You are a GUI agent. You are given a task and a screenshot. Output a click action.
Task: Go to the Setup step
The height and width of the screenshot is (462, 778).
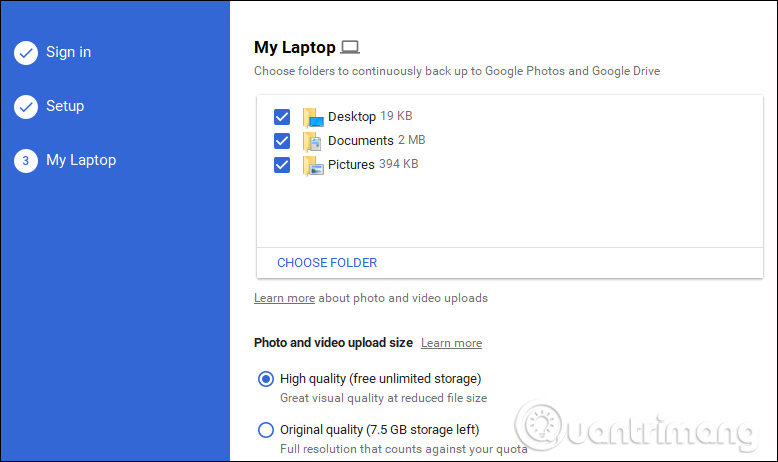tap(65, 106)
